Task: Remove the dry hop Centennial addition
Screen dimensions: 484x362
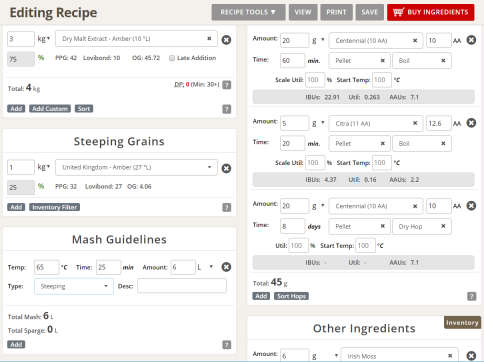Action: click(471, 206)
